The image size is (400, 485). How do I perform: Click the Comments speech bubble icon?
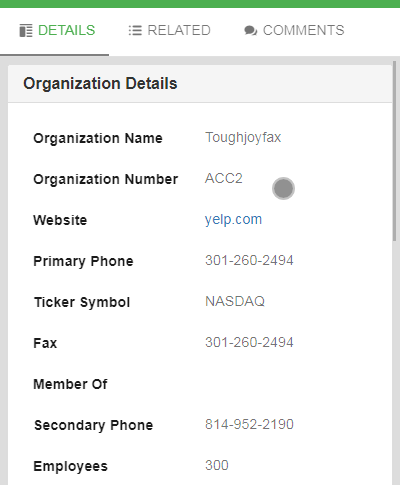[x=250, y=31]
